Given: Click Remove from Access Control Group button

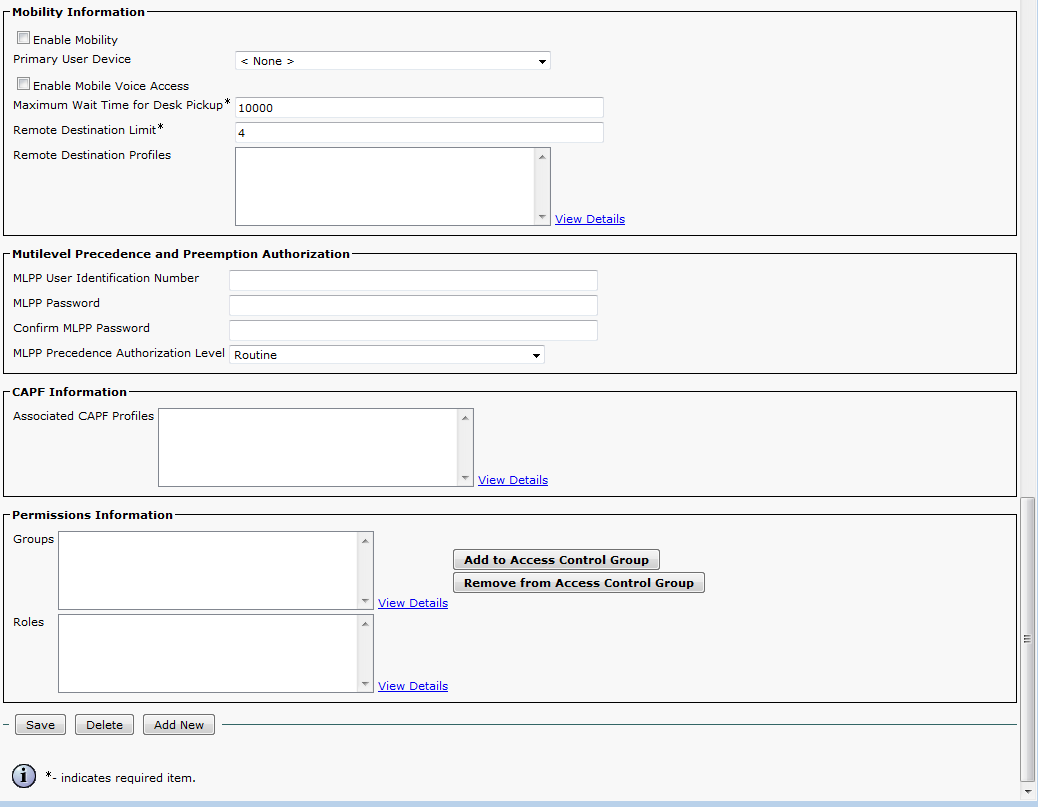Looking at the screenshot, I should [x=578, y=583].
